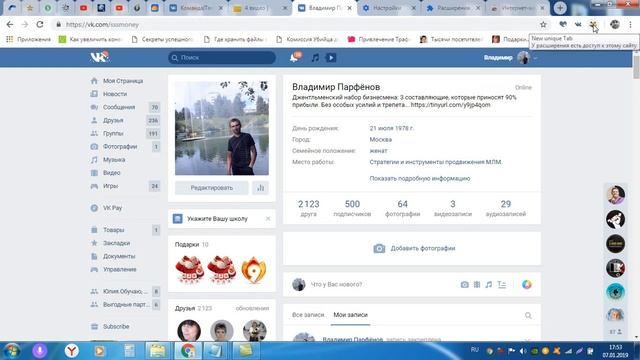Switch to the 'Все записи' tab
Screen dimensions: 640x360
click(308, 315)
